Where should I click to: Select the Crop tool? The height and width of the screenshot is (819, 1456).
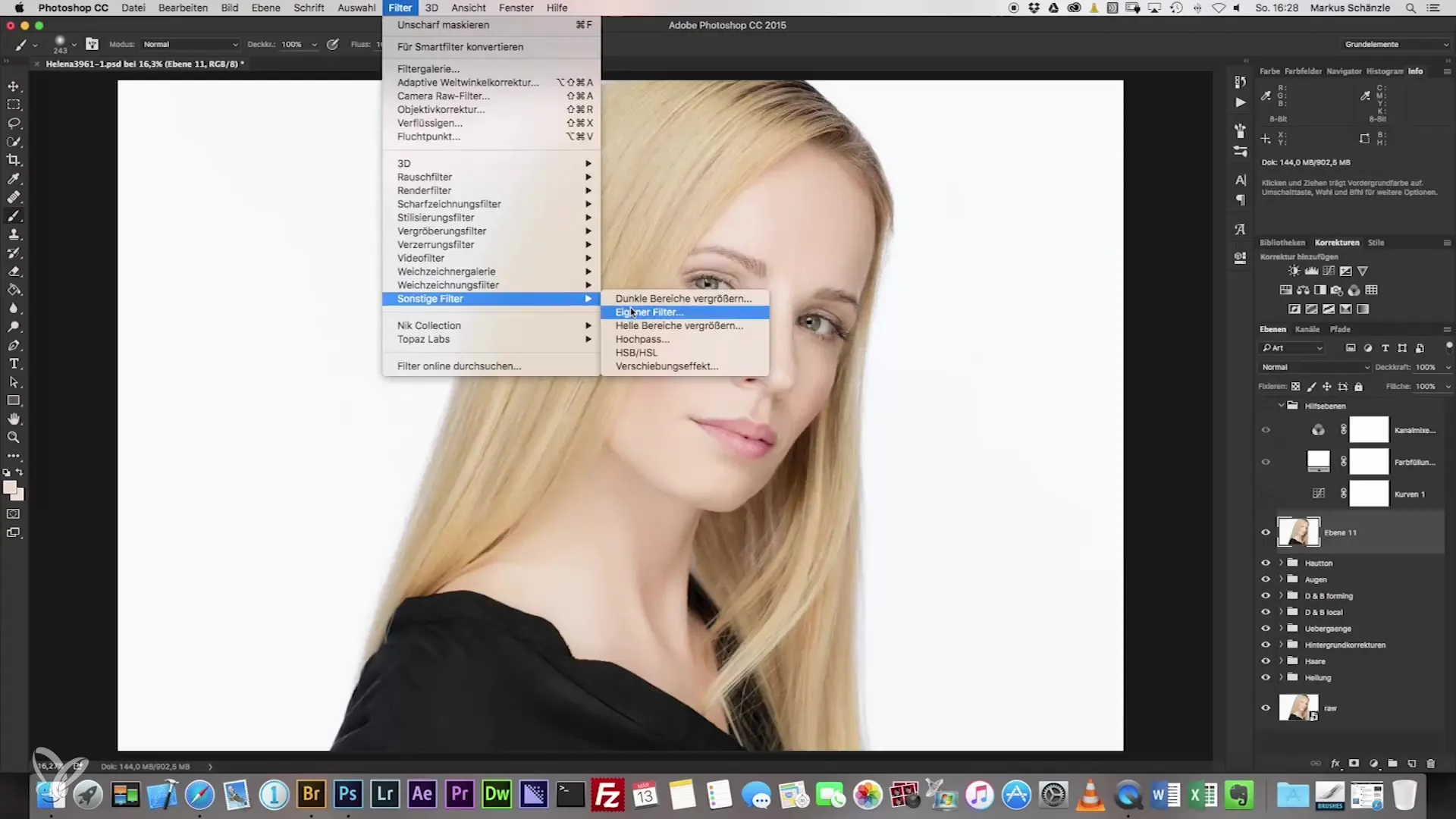click(x=14, y=160)
